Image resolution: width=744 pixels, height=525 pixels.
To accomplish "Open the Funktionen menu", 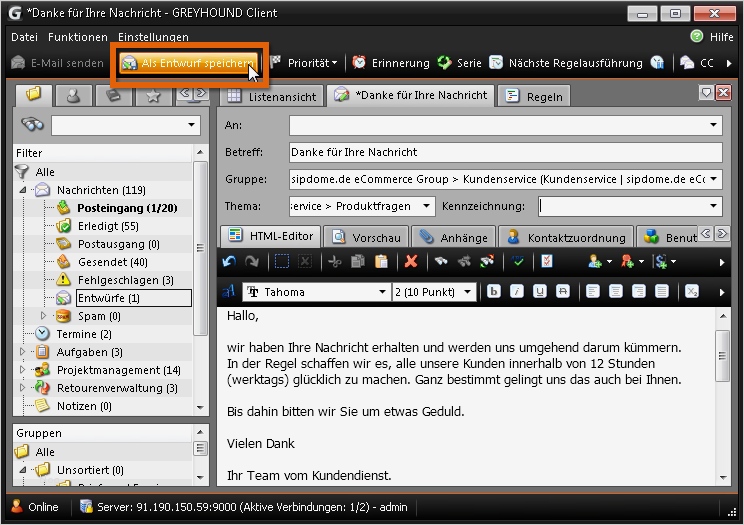I will pyautogui.click(x=78, y=37).
